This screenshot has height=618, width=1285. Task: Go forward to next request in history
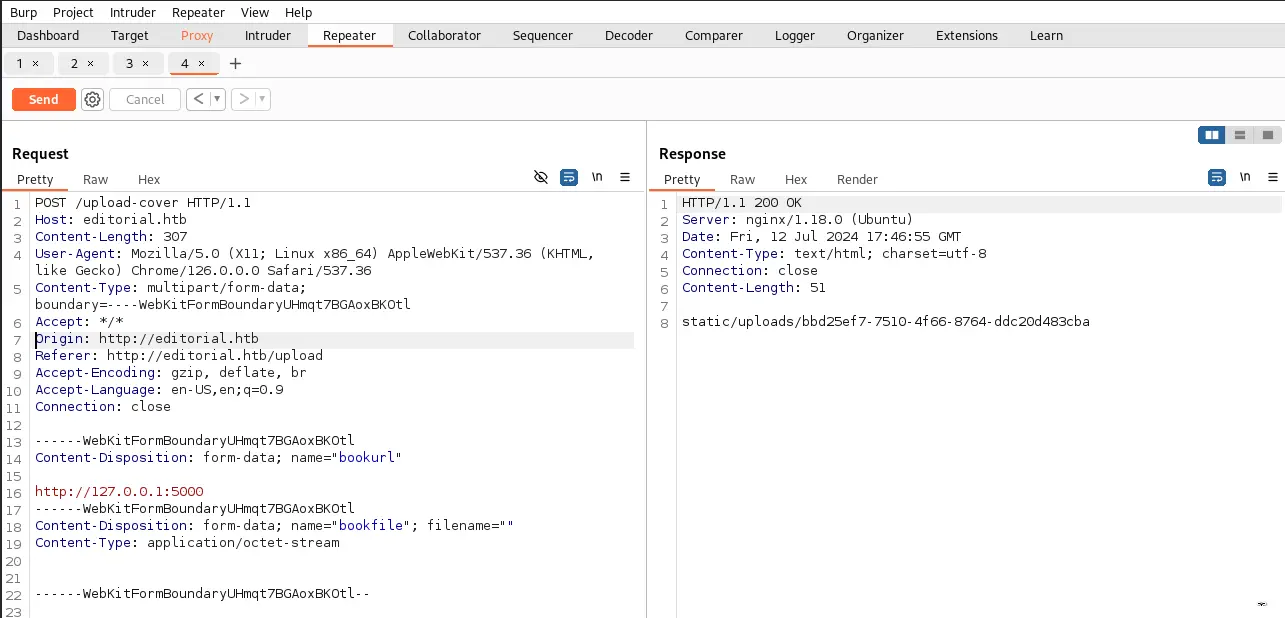(x=243, y=99)
